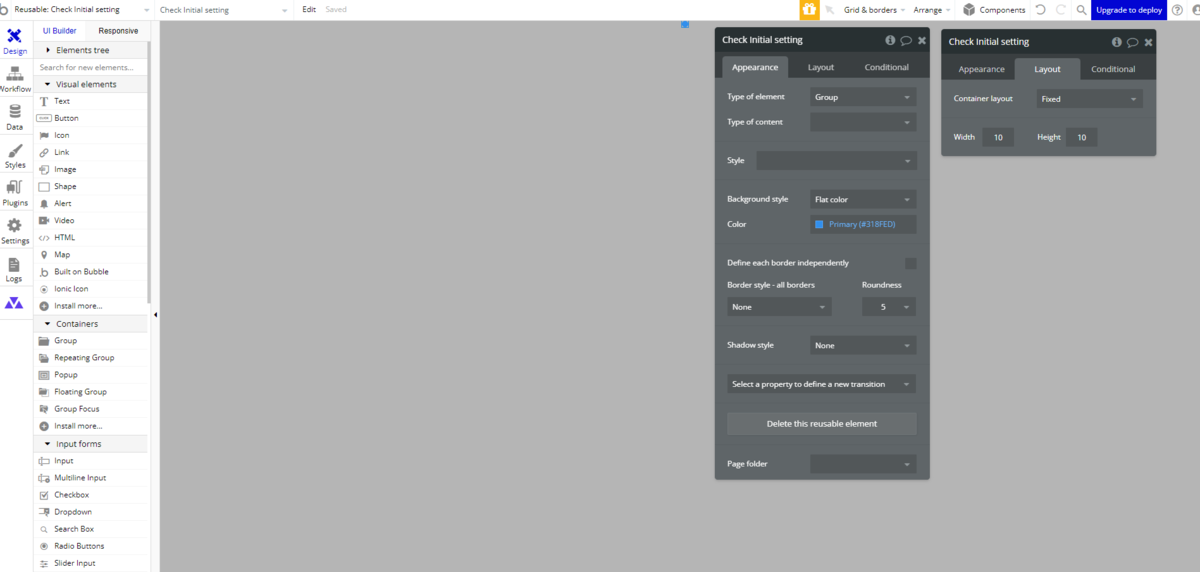This screenshot has height=572, width=1200.
Task: Switch to Layout tab in left property panel
Action: click(821, 67)
